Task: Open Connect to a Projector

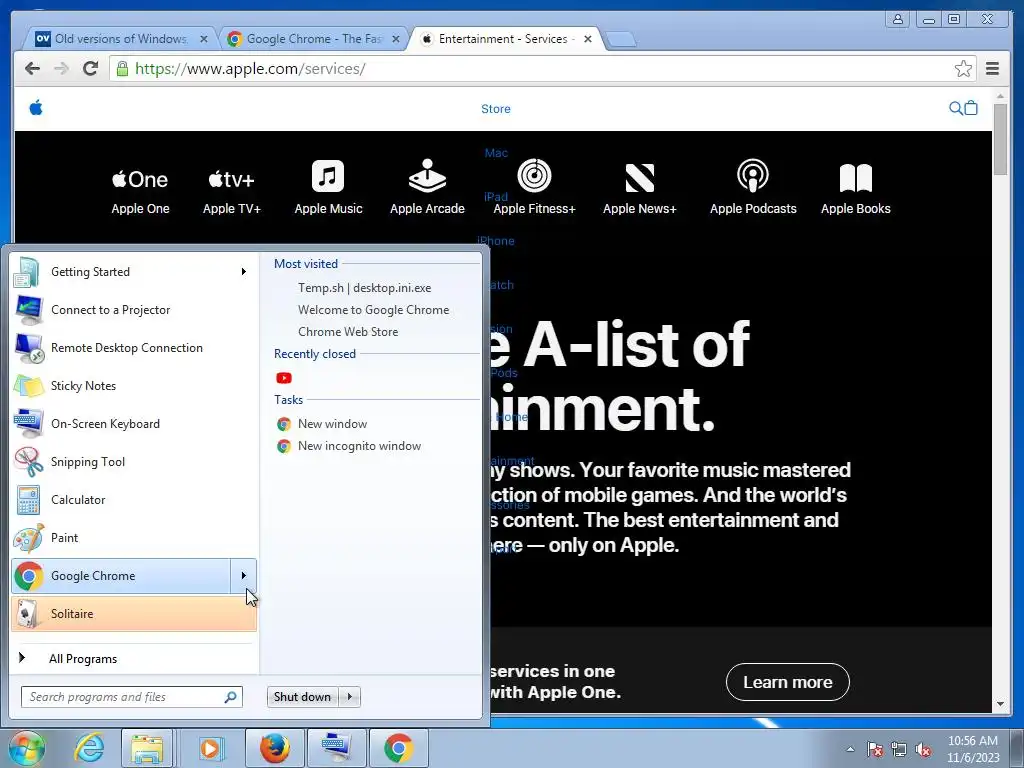Action: coord(134,310)
